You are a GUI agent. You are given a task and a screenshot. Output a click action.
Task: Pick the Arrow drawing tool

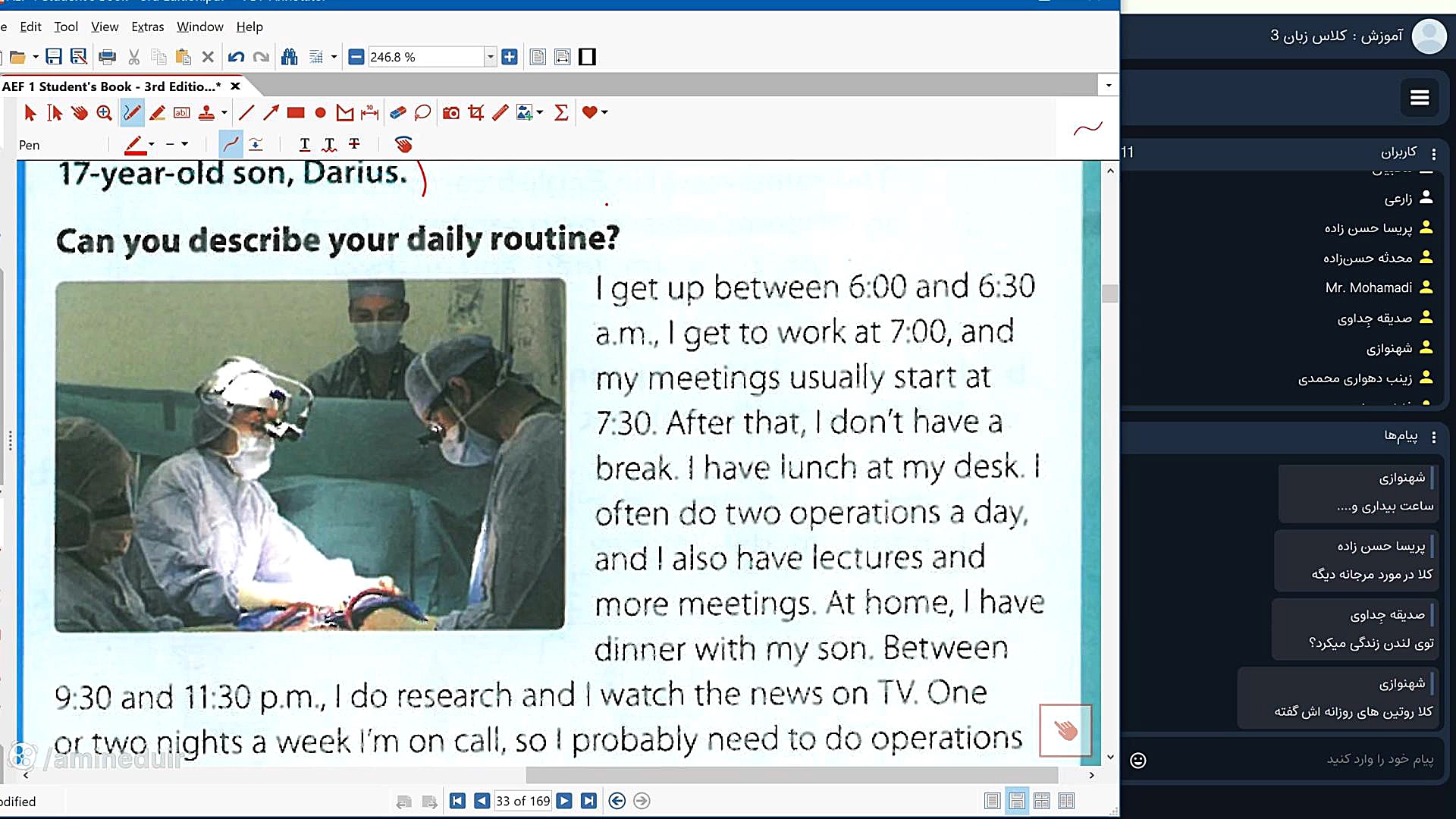271,113
